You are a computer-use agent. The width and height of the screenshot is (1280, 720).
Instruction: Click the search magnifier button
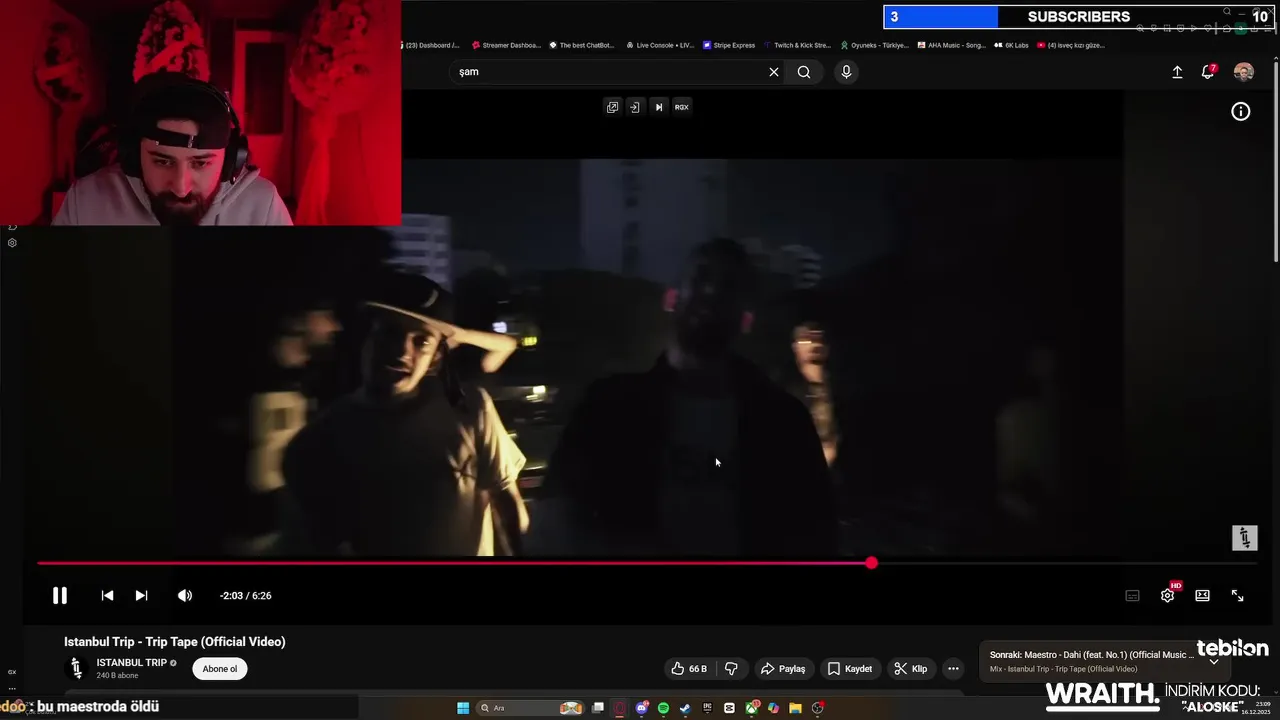804,72
